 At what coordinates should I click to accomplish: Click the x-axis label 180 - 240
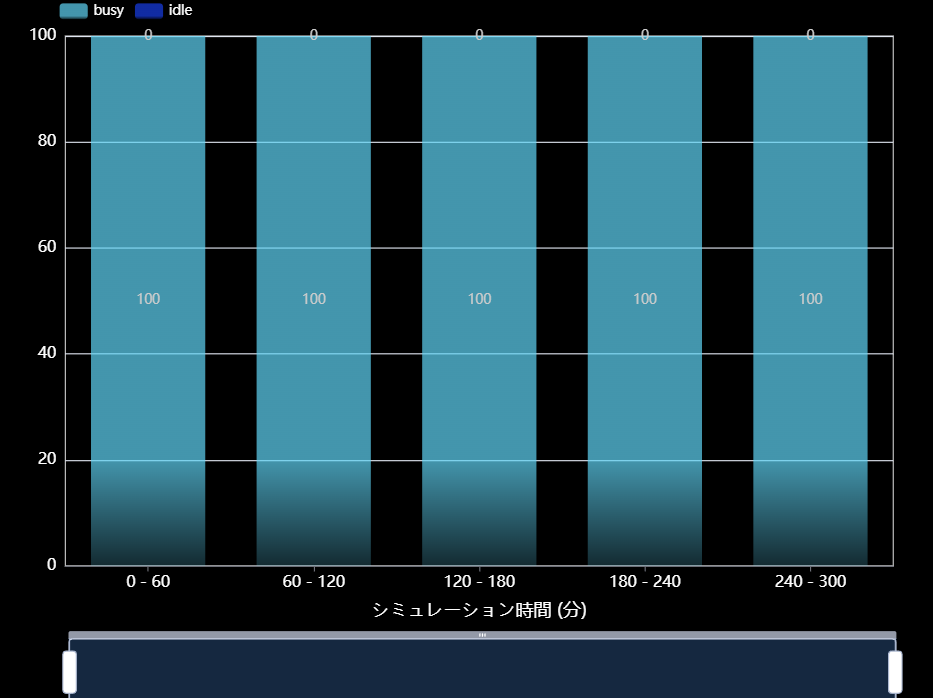pyautogui.click(x=645, y=582)
